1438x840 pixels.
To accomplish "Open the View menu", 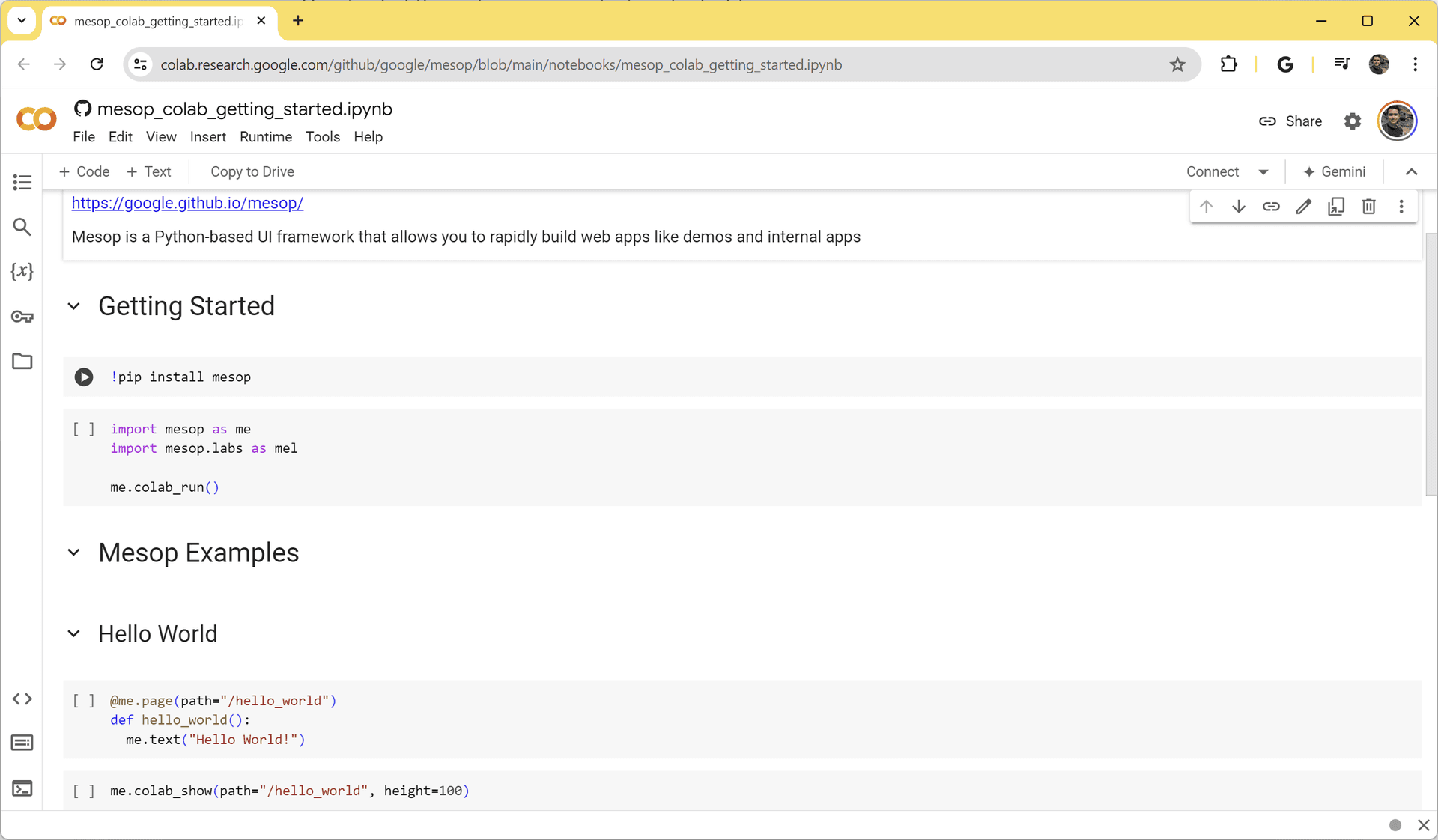I will pyautogui.click(x=161, y=137).
